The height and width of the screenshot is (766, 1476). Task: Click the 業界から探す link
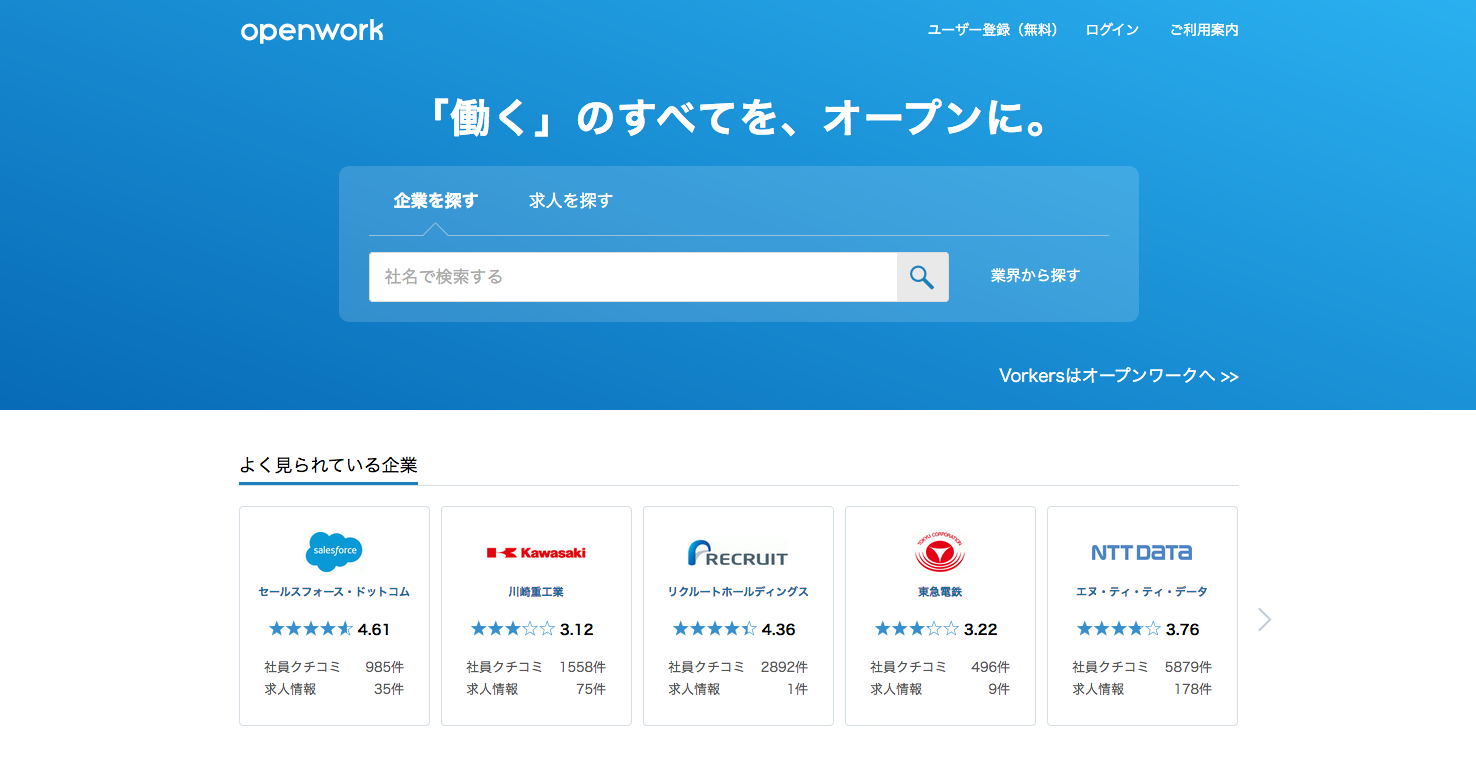tap(1036, 276)
